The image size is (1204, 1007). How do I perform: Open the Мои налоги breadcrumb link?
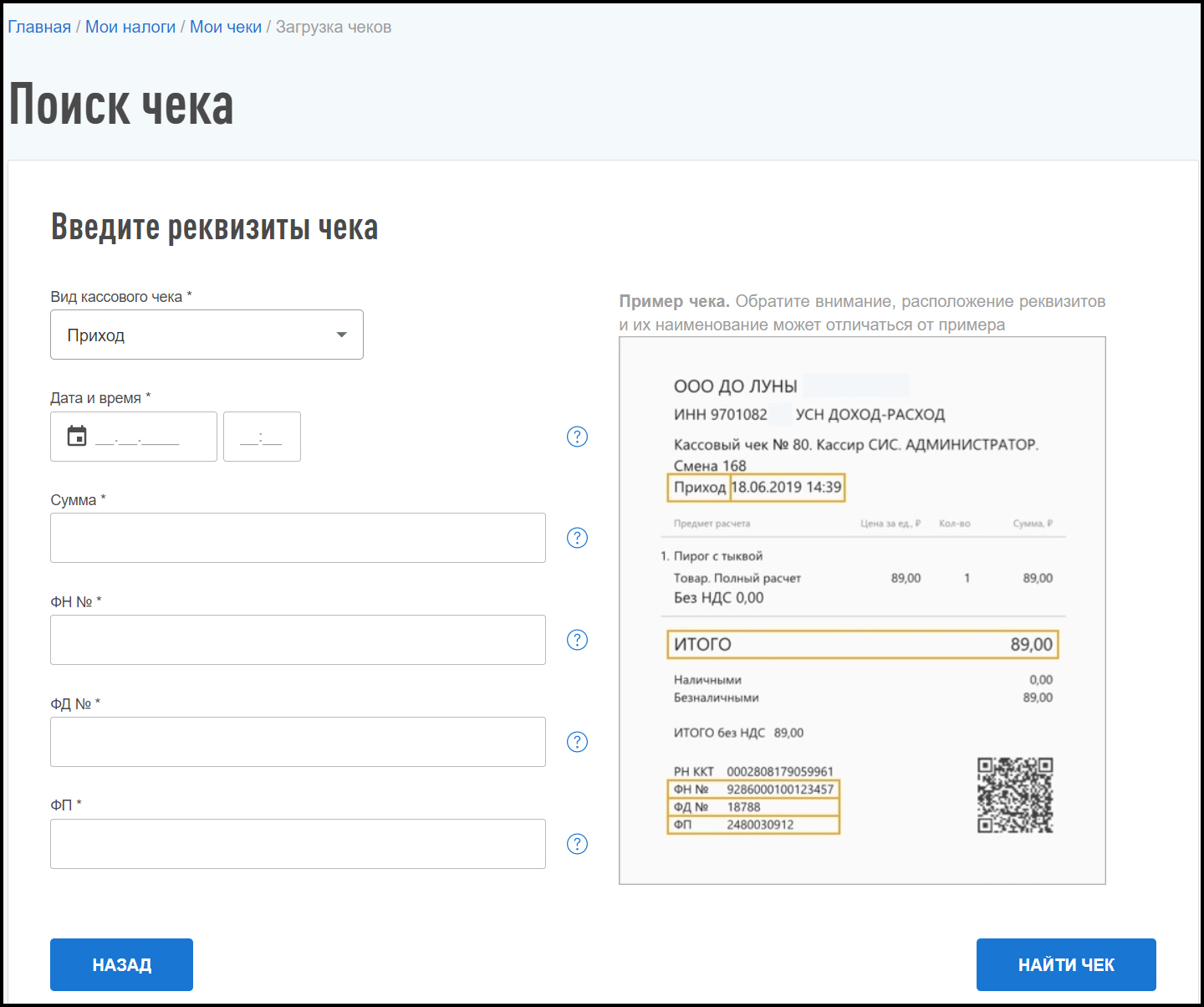[130, 27]
